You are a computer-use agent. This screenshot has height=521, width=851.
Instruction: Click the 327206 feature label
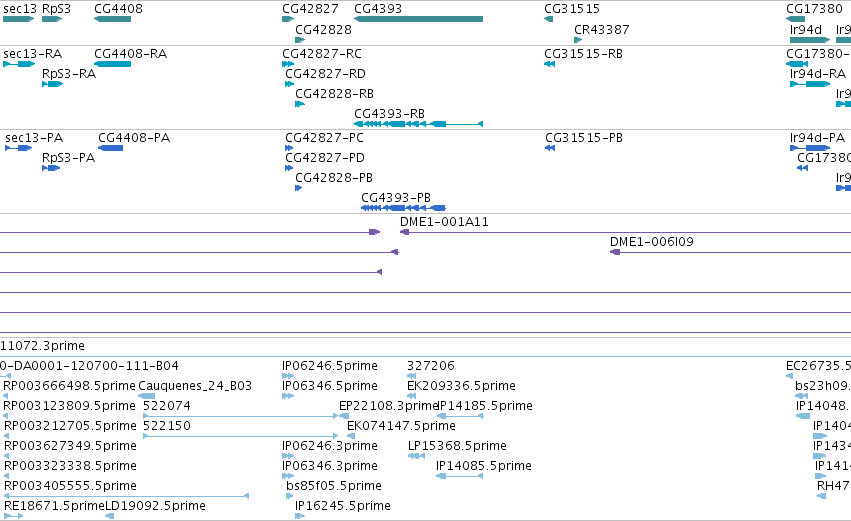431,366
